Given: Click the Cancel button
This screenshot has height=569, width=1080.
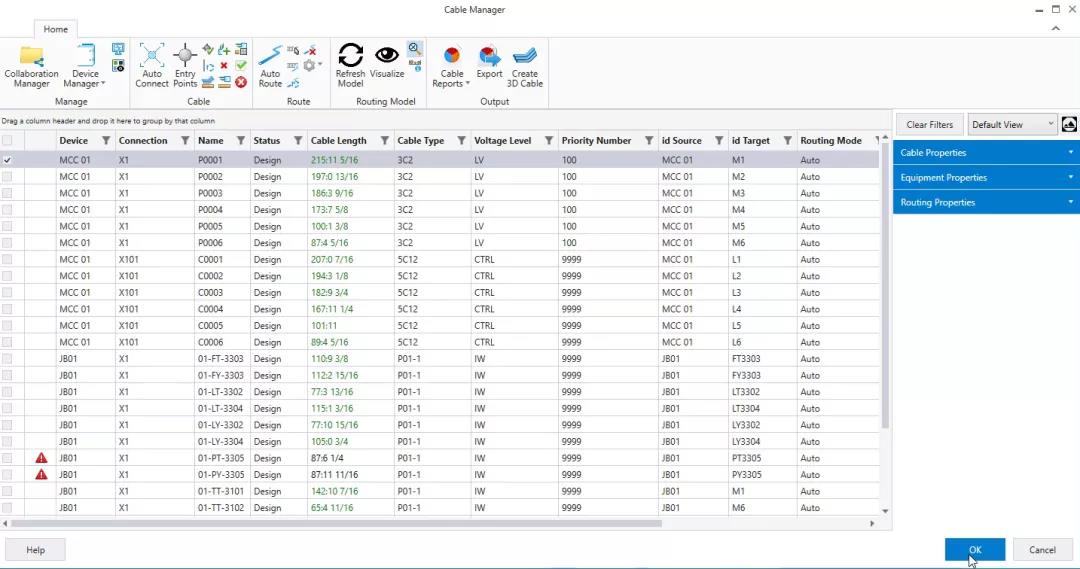Looking at the screenshot, I should pyautogui.click(x=1042, y=550).
